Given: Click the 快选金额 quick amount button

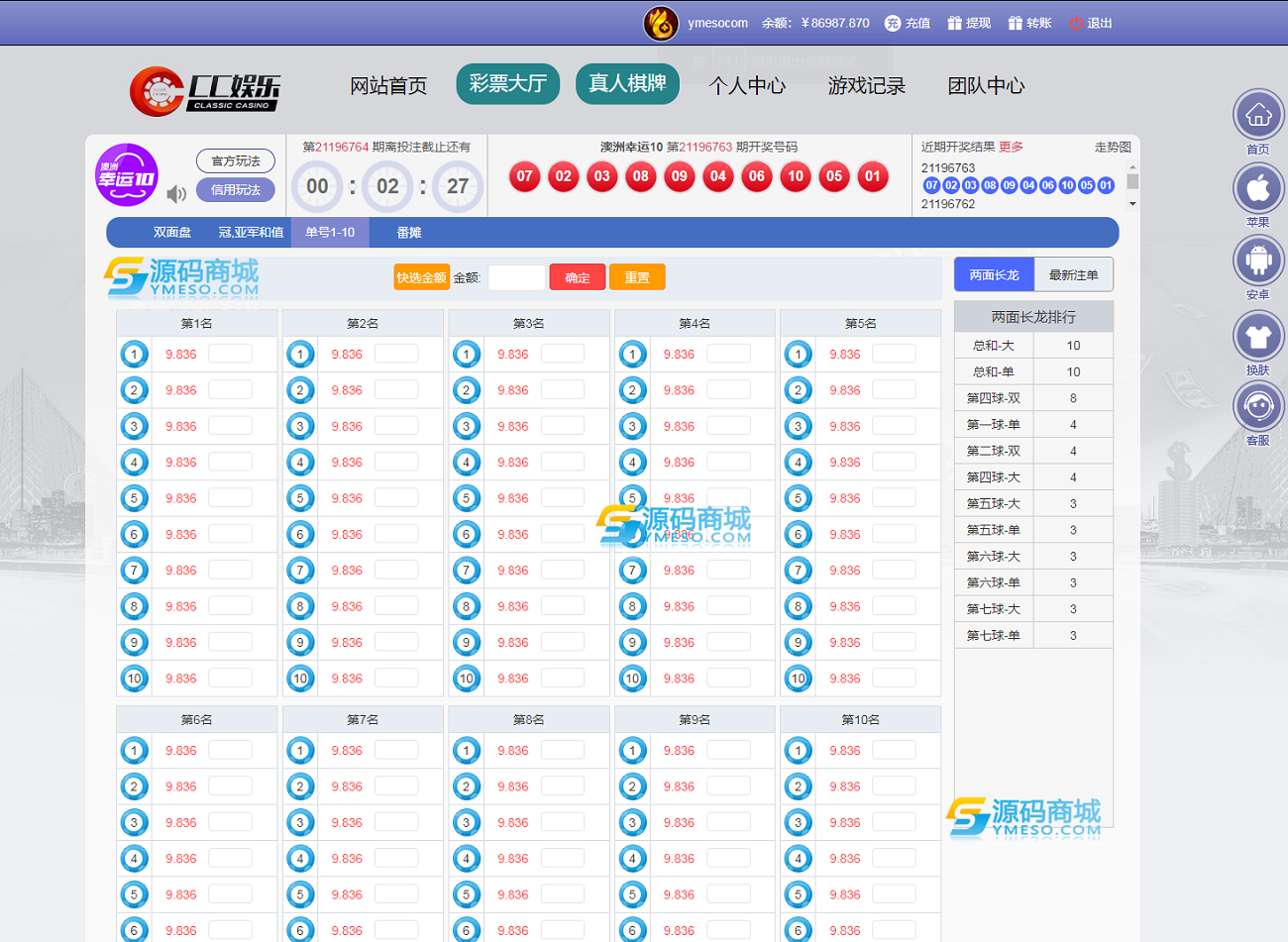Looking at the screenshot, I should (x=422, y=277).
